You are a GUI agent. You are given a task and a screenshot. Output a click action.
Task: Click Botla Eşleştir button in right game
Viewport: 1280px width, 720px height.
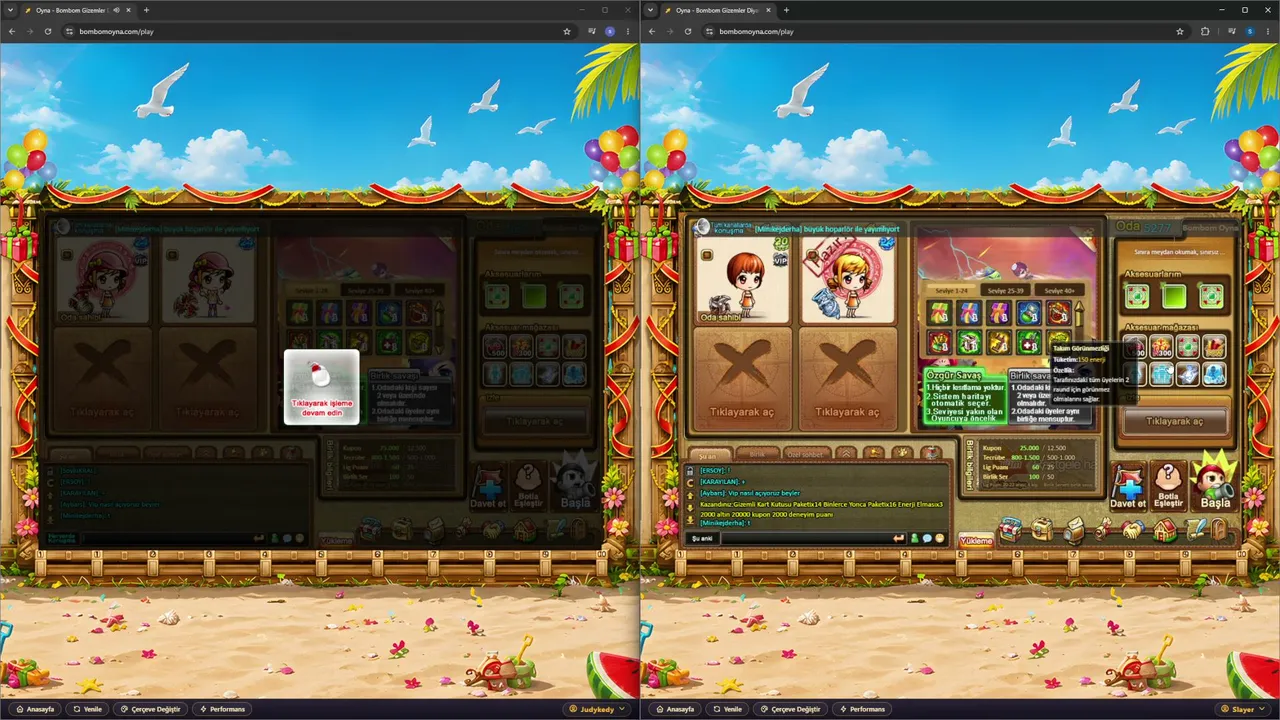[x=1168, y=487]
